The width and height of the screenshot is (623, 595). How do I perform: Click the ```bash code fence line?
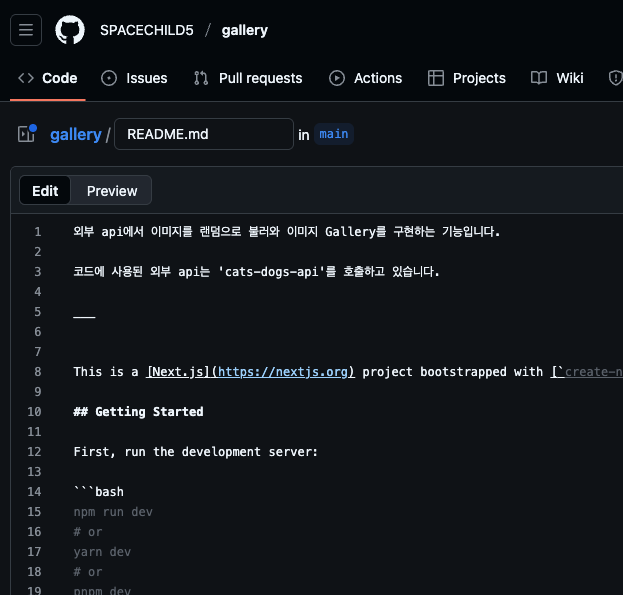(99, 492)
